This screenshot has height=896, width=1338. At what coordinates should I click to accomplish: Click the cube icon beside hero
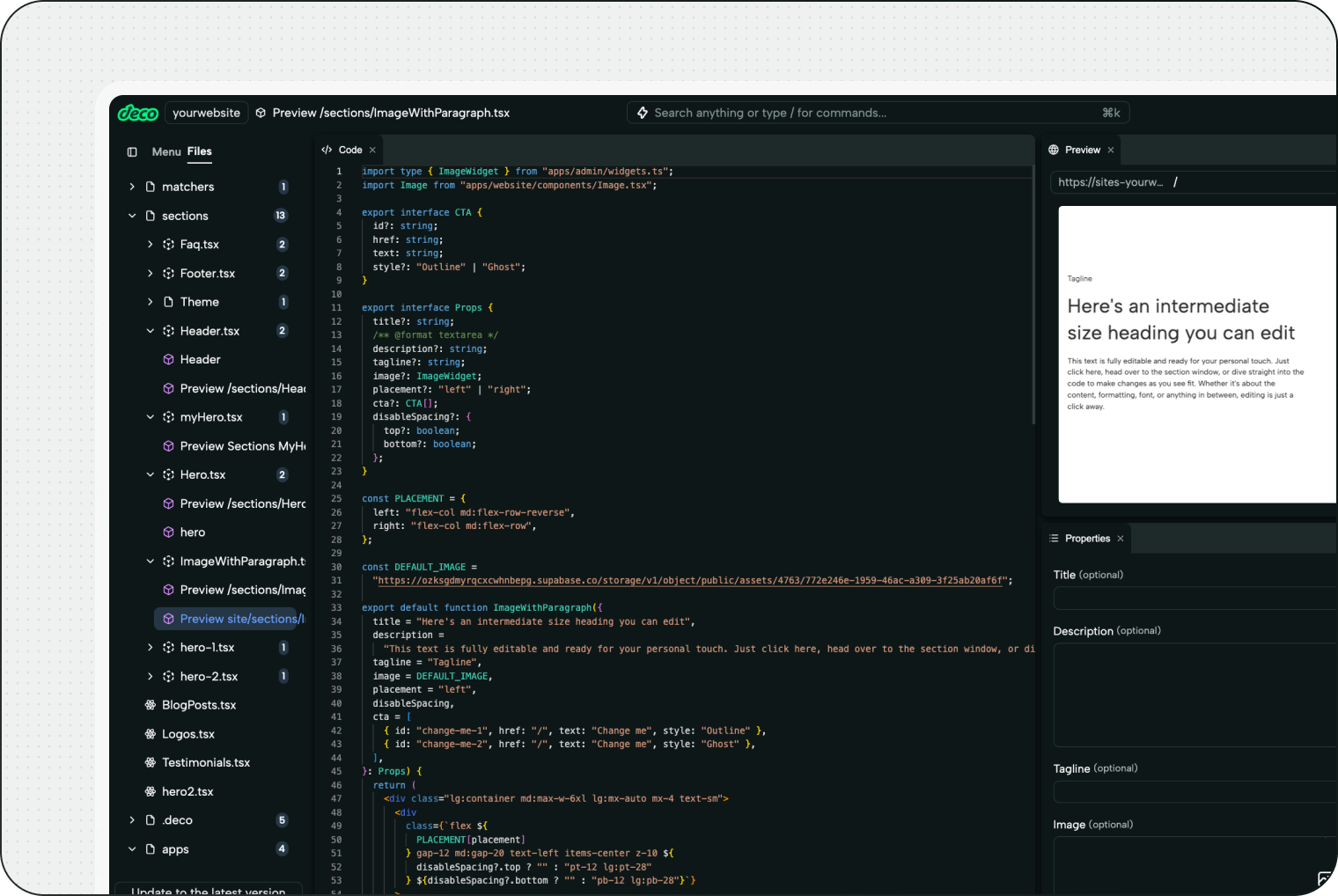pos(168,532)
